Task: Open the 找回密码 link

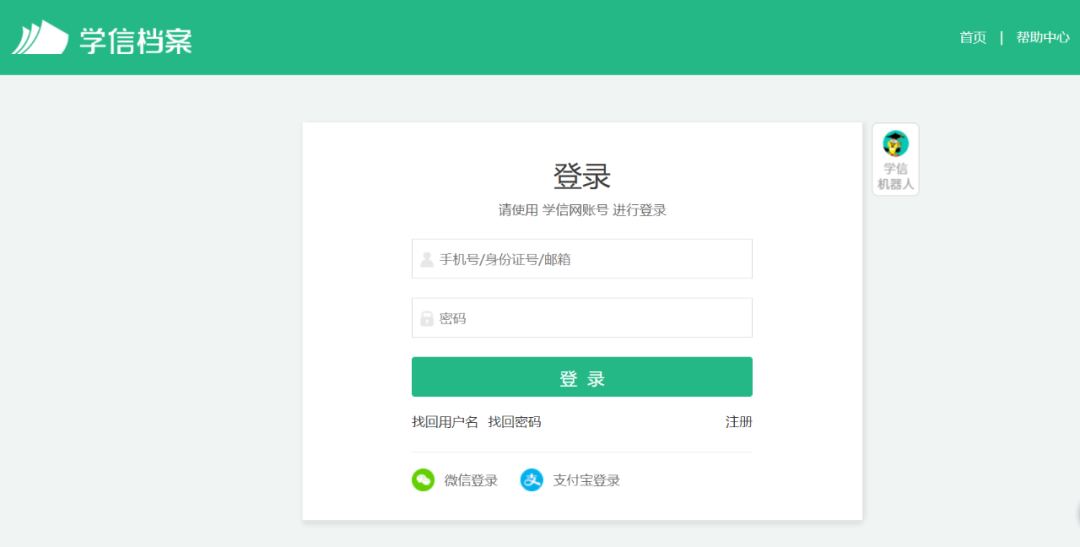Action: coord(515,422)
